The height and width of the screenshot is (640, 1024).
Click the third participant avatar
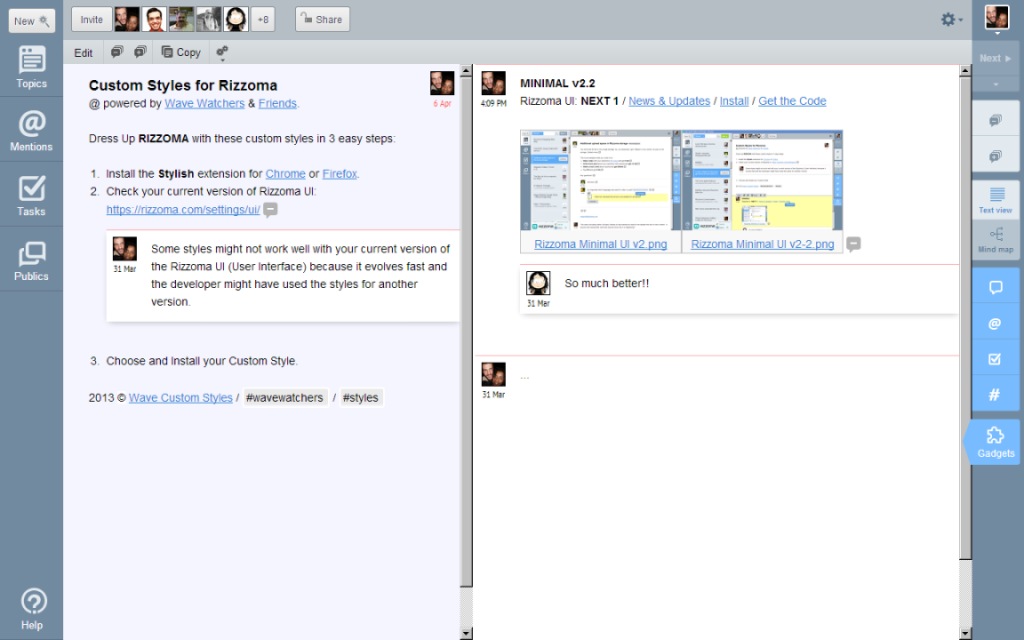[182, 20]
